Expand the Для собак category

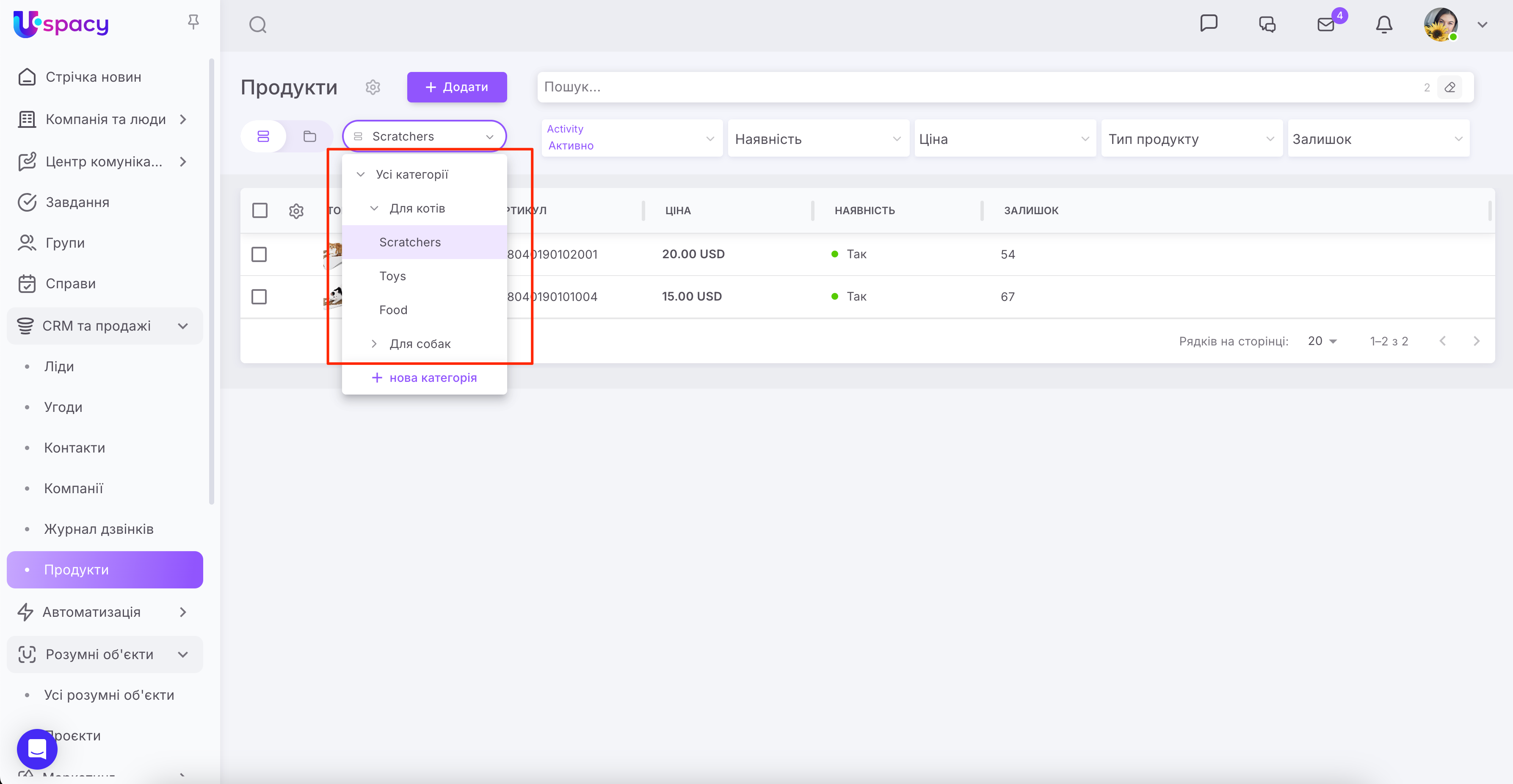click(374, 344)
